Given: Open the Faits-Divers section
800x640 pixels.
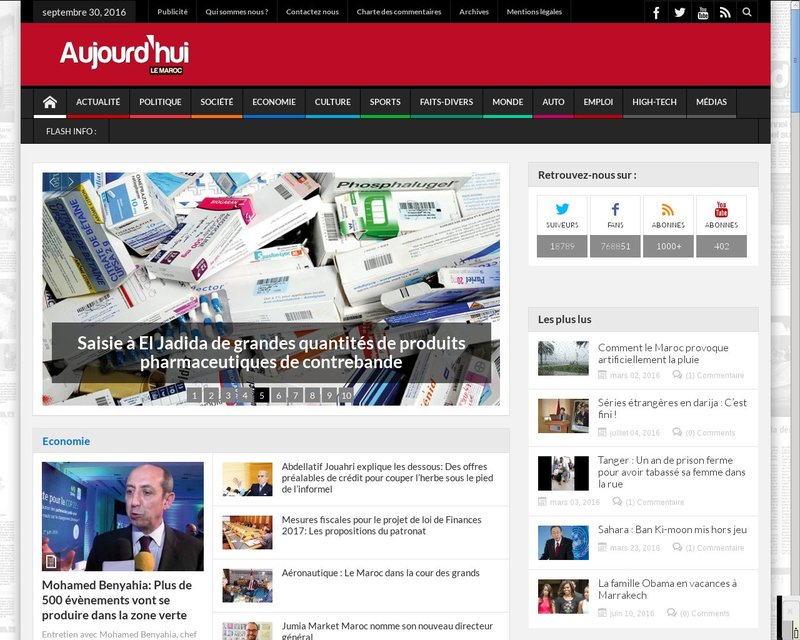Looking at the screenshot, I should 446,102.
